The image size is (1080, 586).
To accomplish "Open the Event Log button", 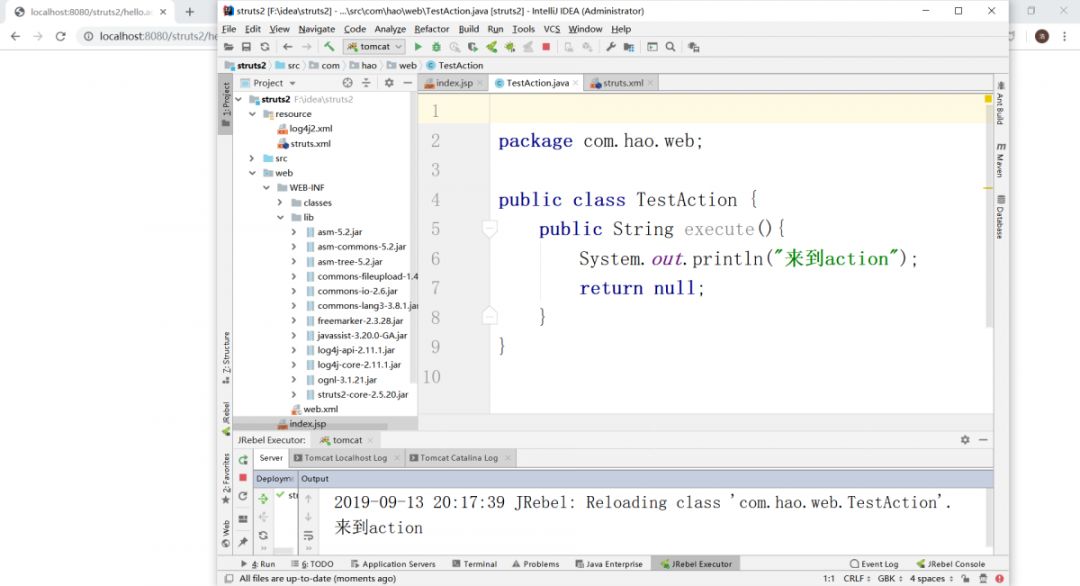I will 874,564.
